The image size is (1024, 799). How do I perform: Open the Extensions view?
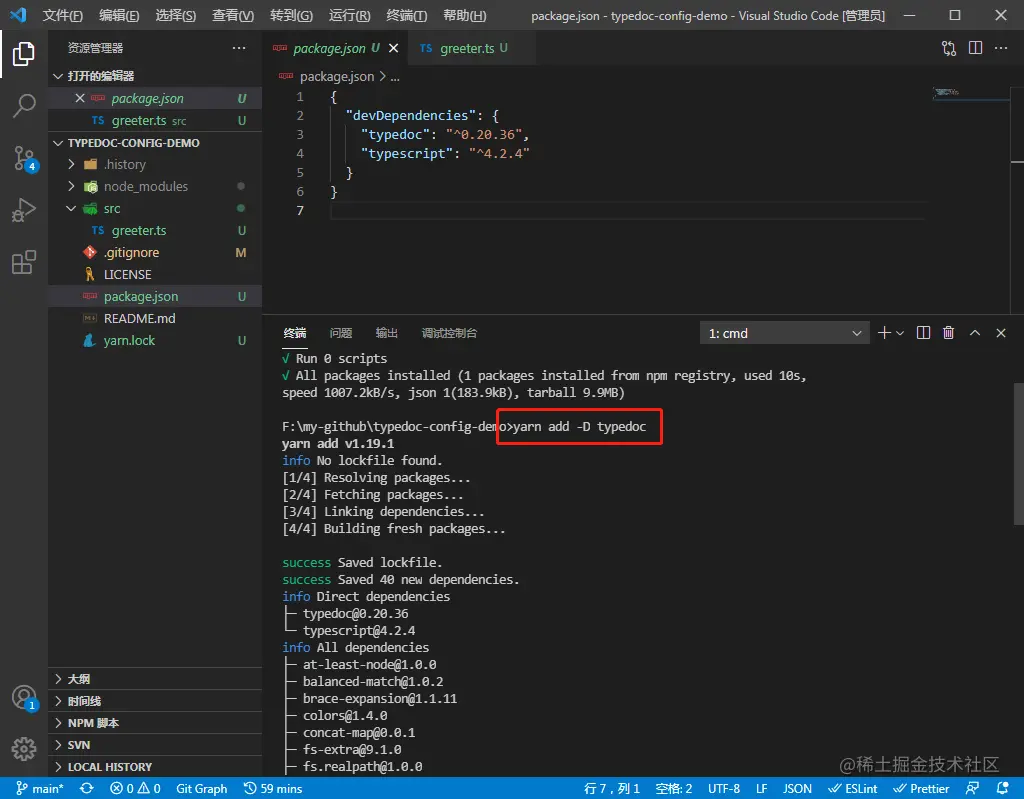click(x=24, y=263)
